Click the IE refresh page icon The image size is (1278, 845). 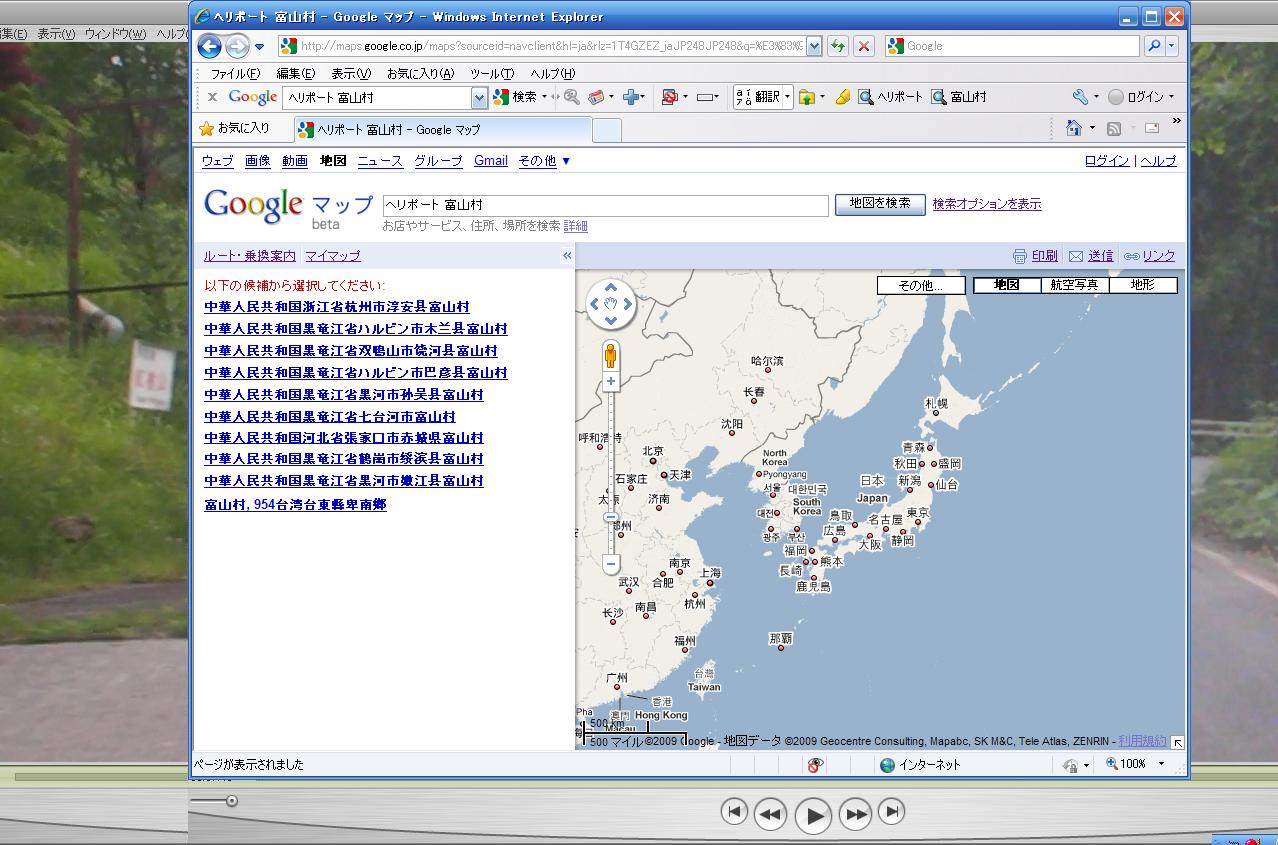838,46
